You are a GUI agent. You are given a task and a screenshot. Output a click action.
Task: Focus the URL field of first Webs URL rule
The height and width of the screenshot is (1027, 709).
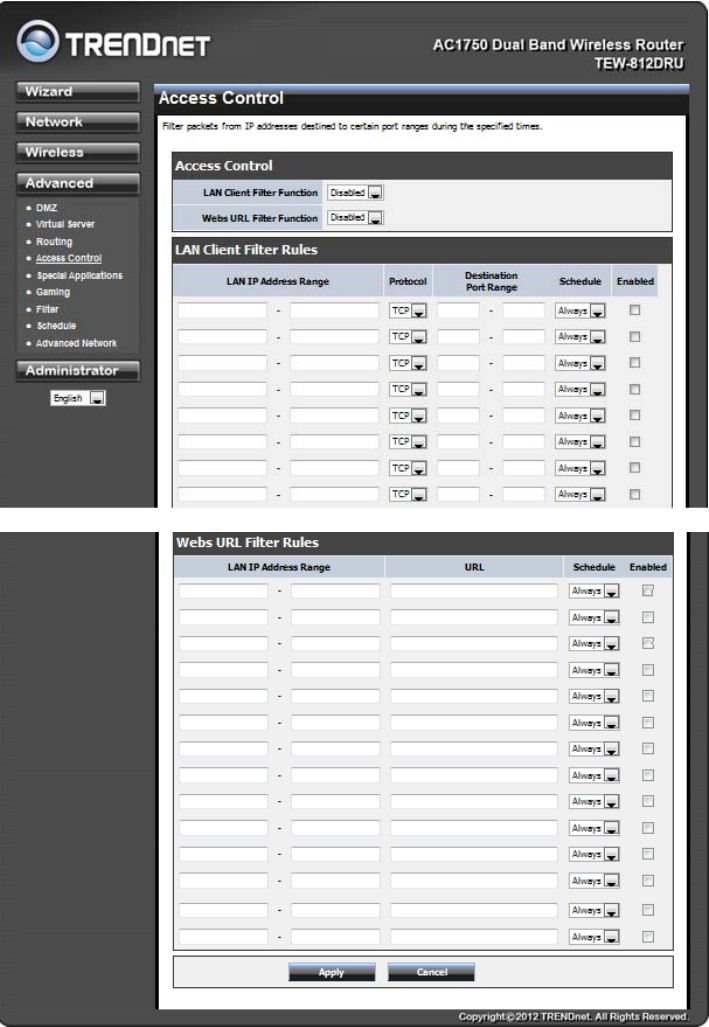click(474, 591)
